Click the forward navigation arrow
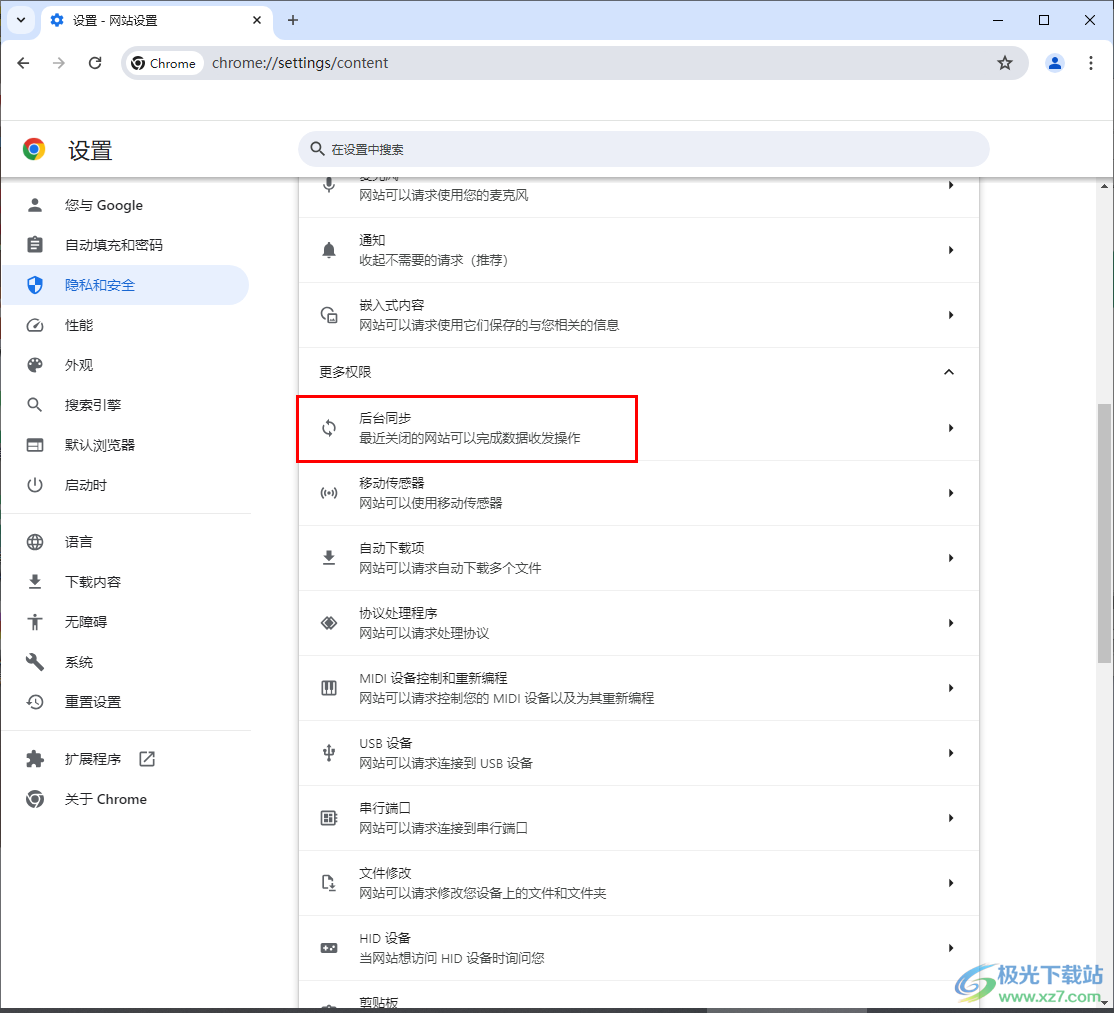This screenshot has height=1013, width=1114. (59, 63)
